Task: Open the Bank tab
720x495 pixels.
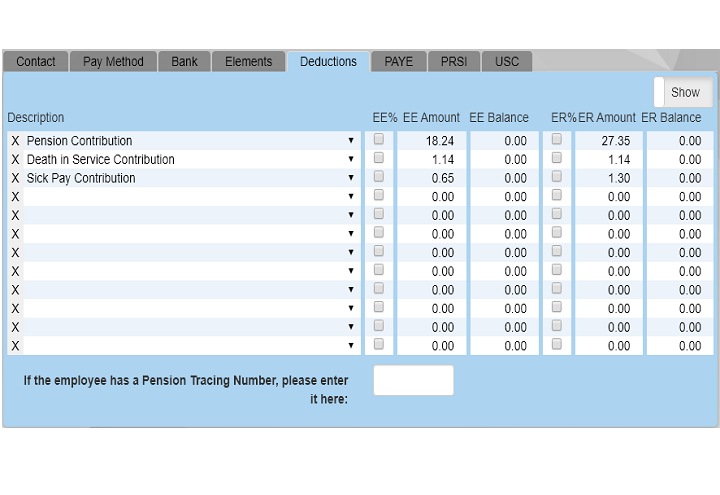Action: pyautogui.click(x=184, y=62)
